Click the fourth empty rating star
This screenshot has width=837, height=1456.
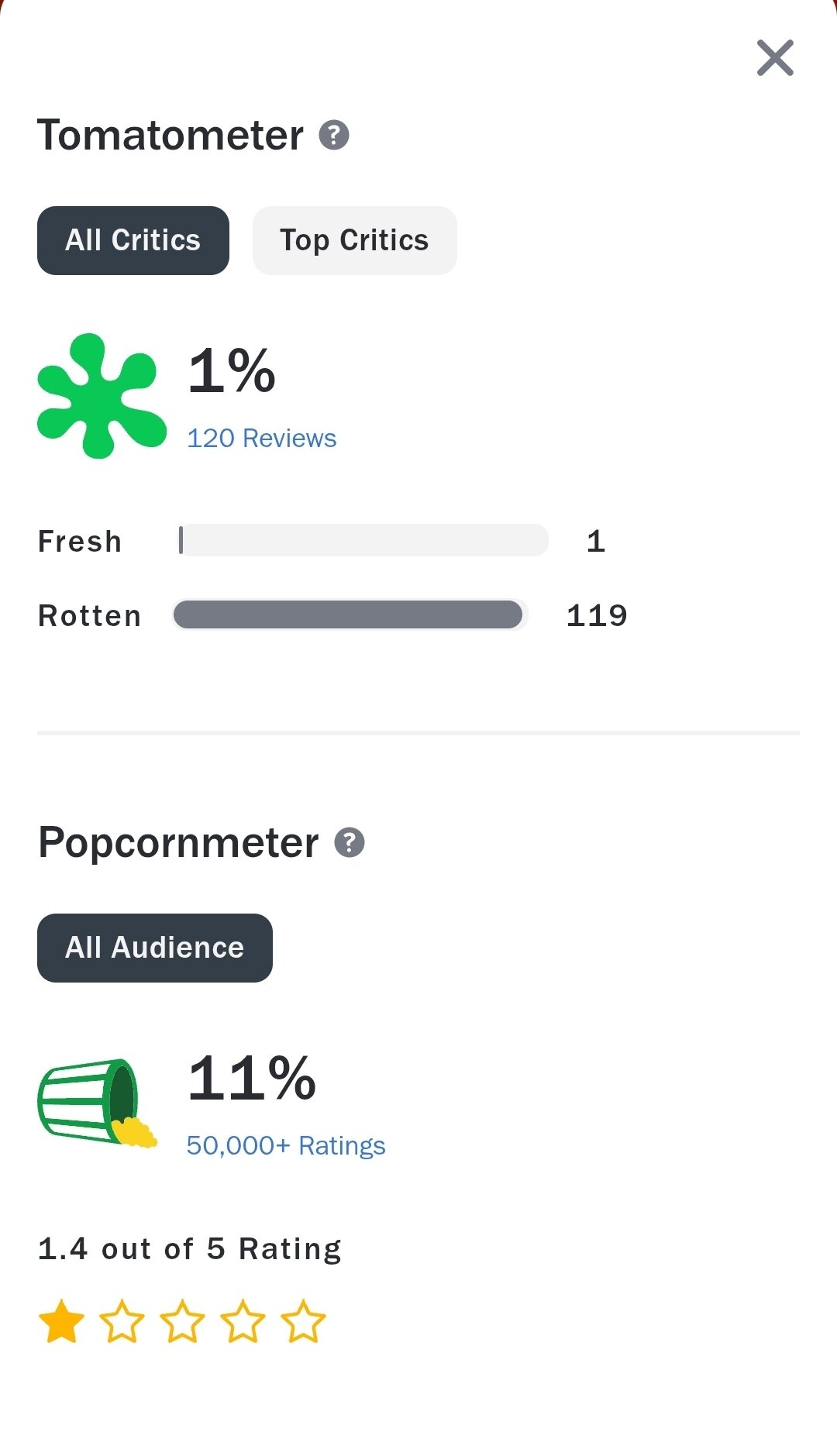(243, 1322)
